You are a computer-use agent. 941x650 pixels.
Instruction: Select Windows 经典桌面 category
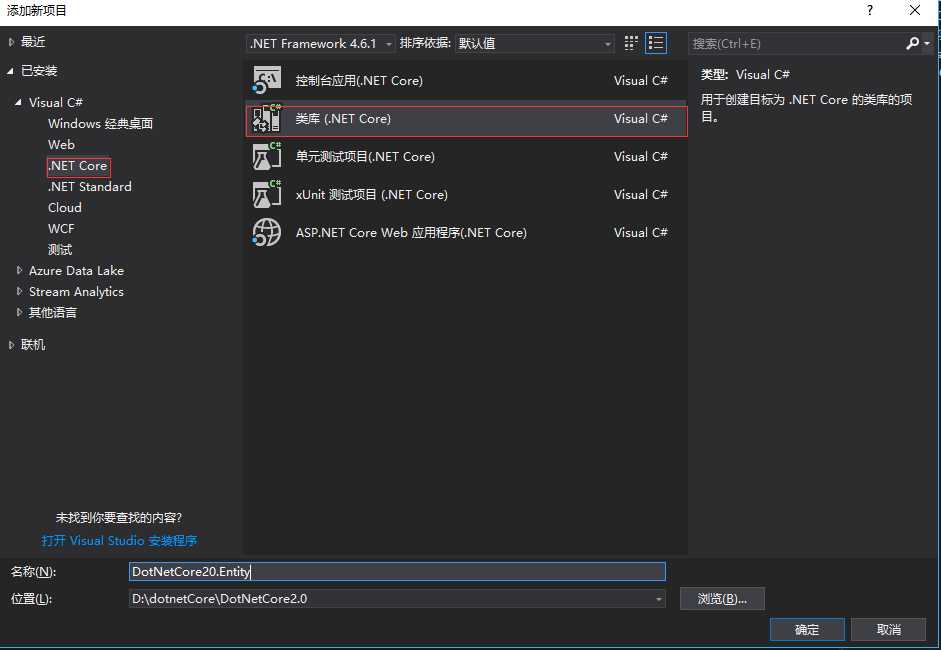coord(100,124)
